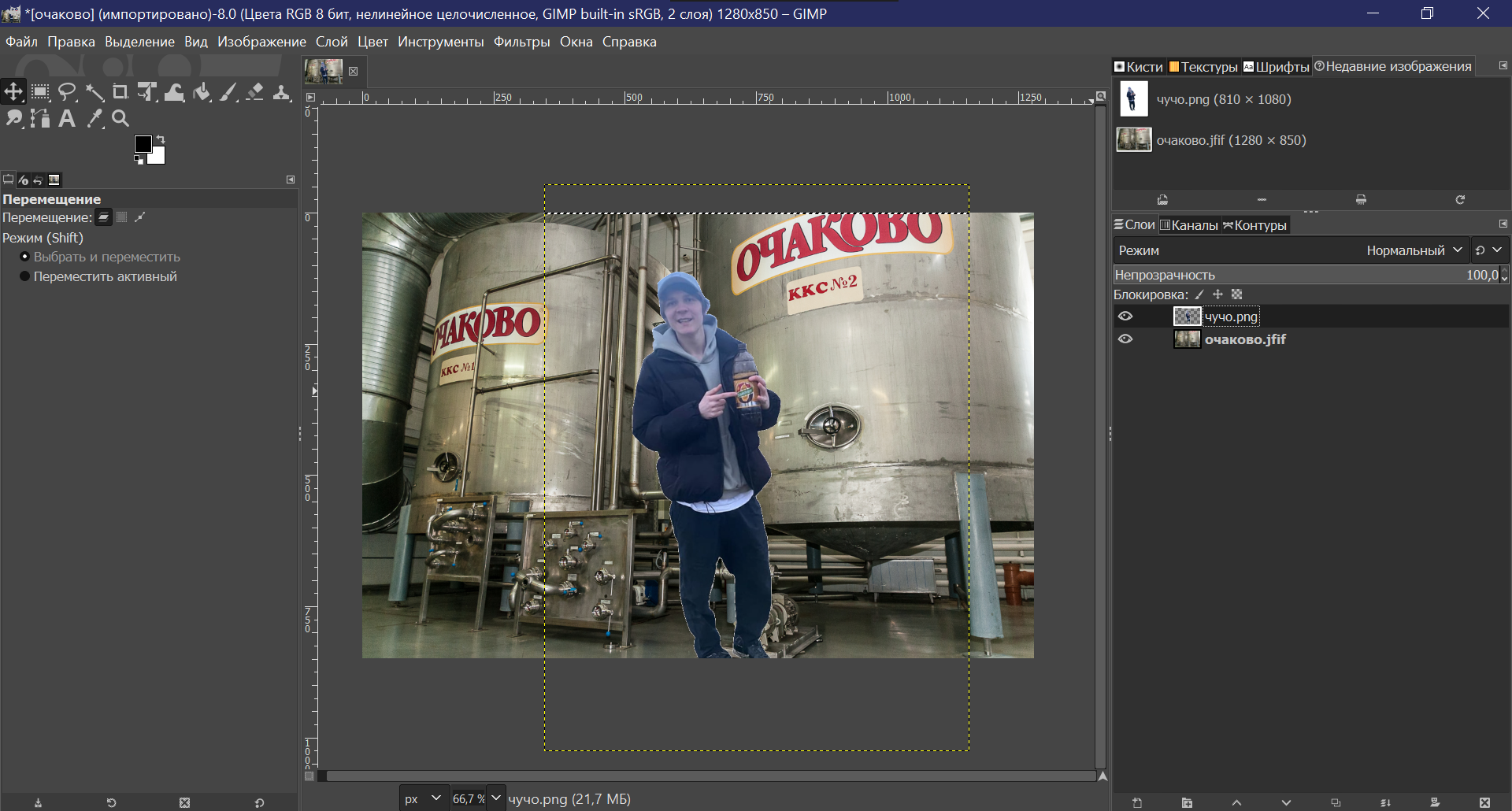Open recent image очаково.jfif (1280 × 850)
Screen dimensions: 1512x811
(1211, 140)
